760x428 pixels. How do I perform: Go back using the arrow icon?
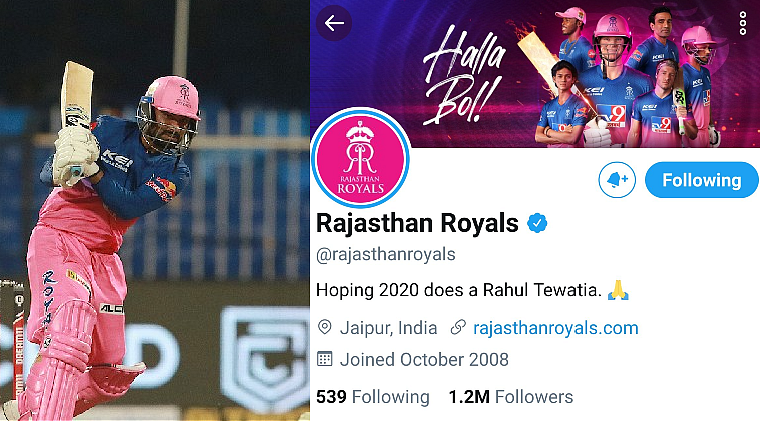334,23
